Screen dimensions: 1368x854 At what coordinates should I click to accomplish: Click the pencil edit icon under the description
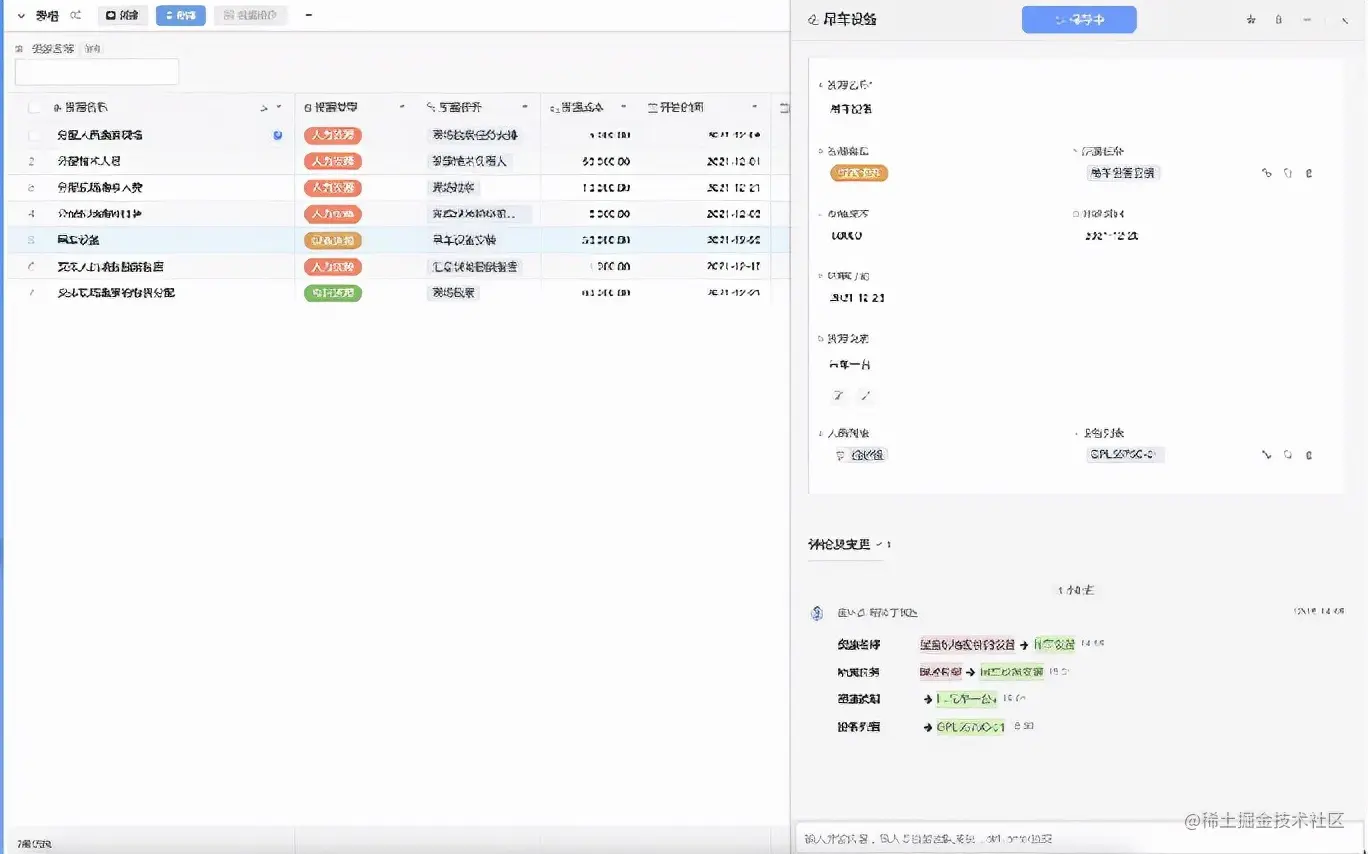(866, 396)
